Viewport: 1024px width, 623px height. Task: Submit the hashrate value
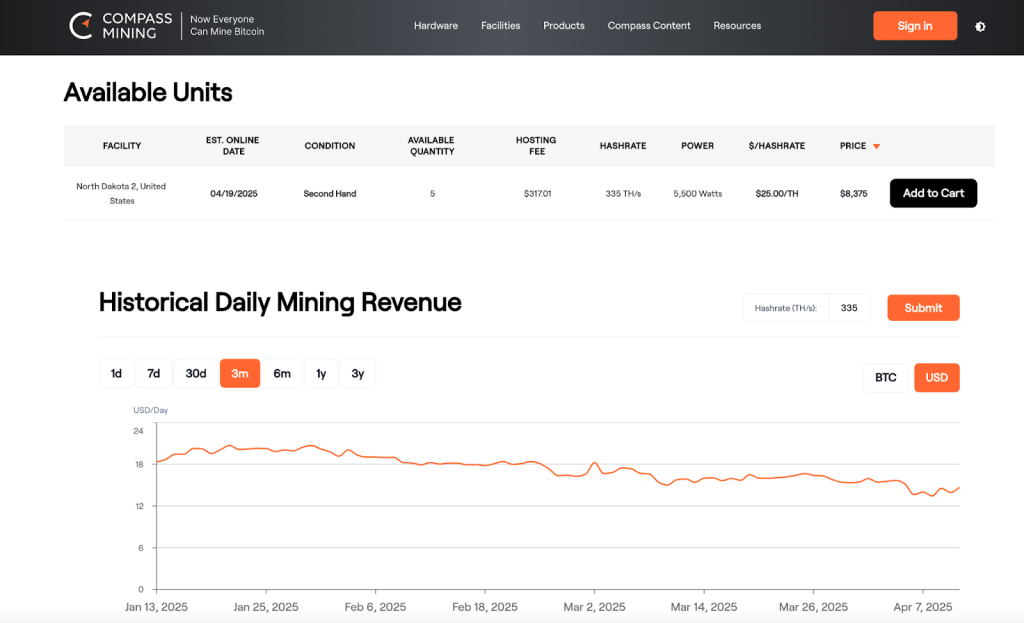(x=923, y=308)
